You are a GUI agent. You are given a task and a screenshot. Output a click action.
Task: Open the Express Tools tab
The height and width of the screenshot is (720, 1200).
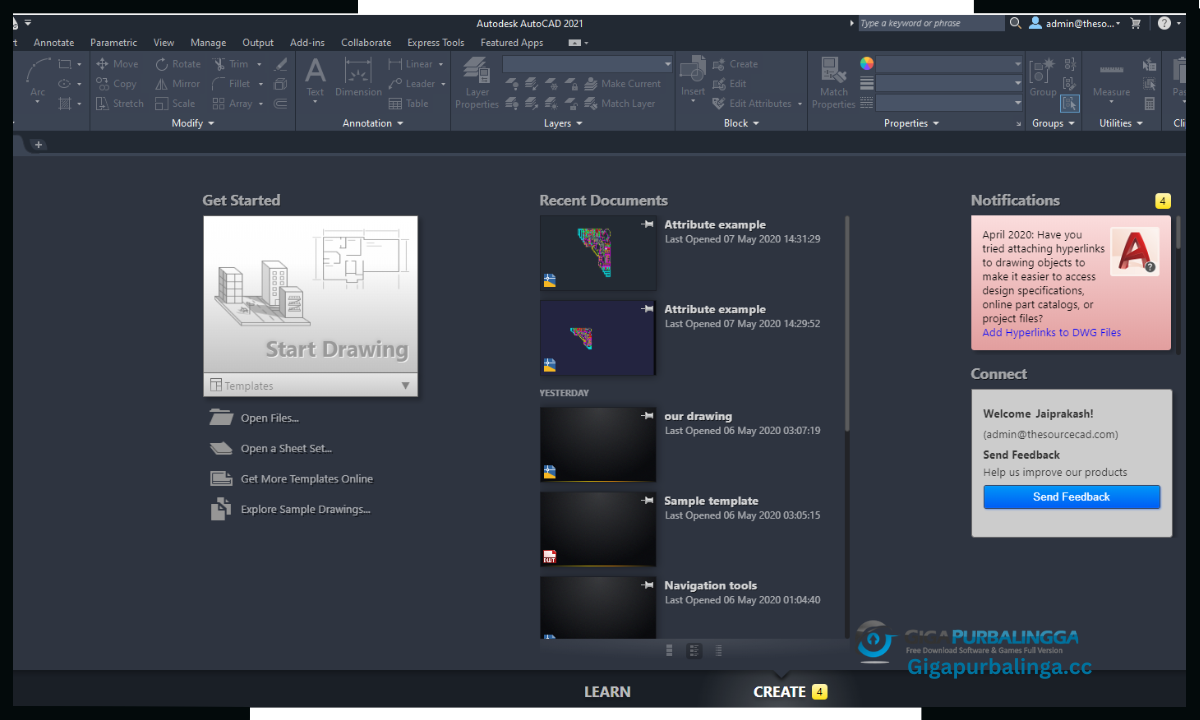pos(436,43)
